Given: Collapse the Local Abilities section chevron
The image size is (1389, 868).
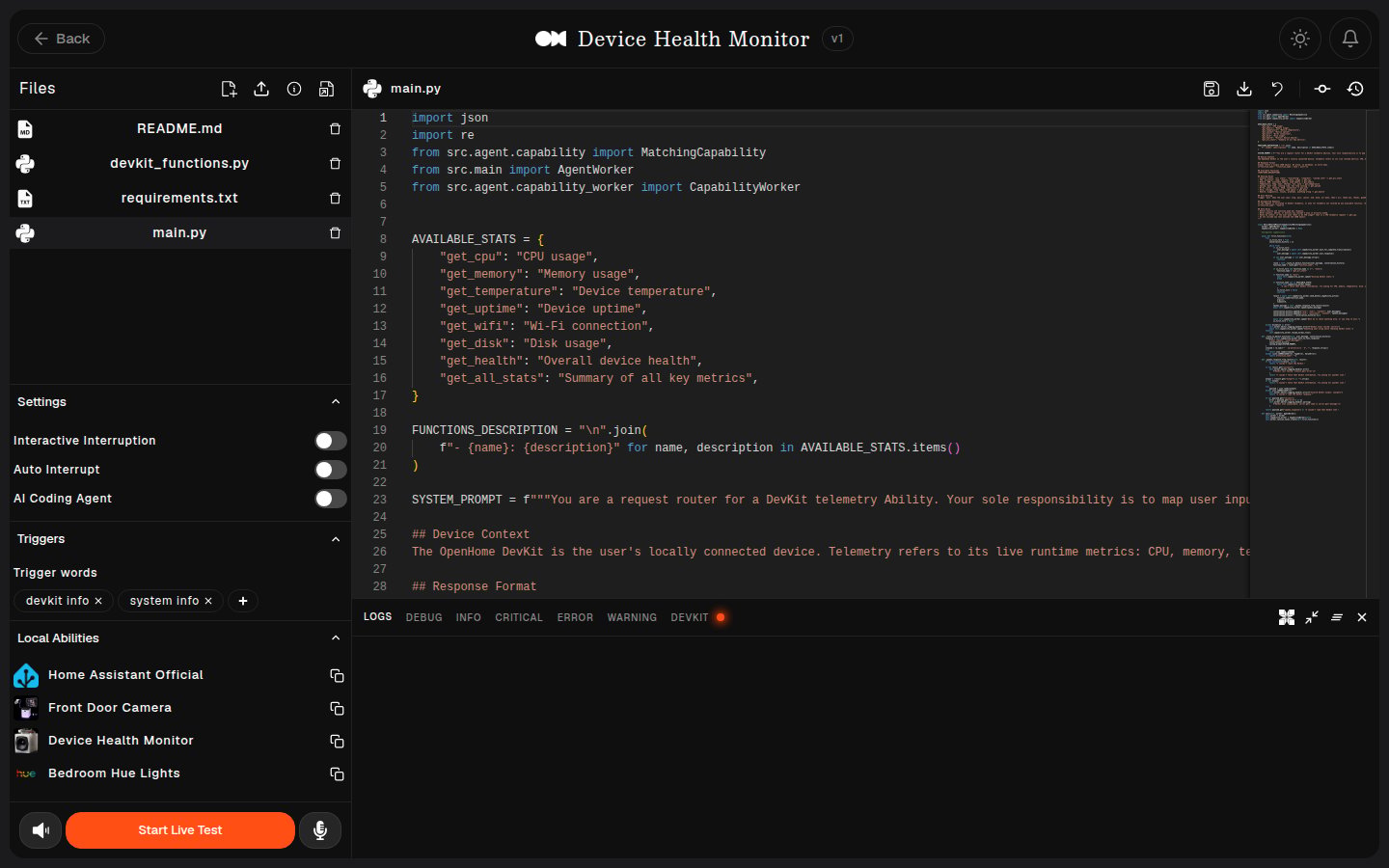Looking at the screenshot, I should pos(336,638).
